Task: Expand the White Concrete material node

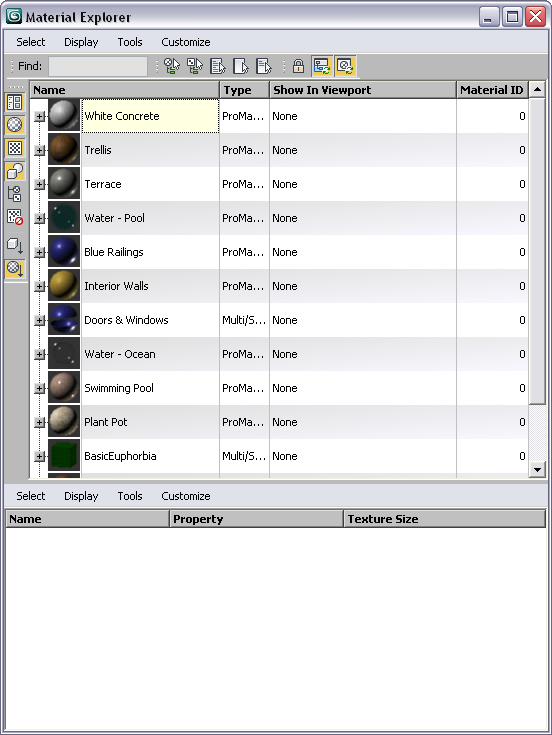Action: 40,116
